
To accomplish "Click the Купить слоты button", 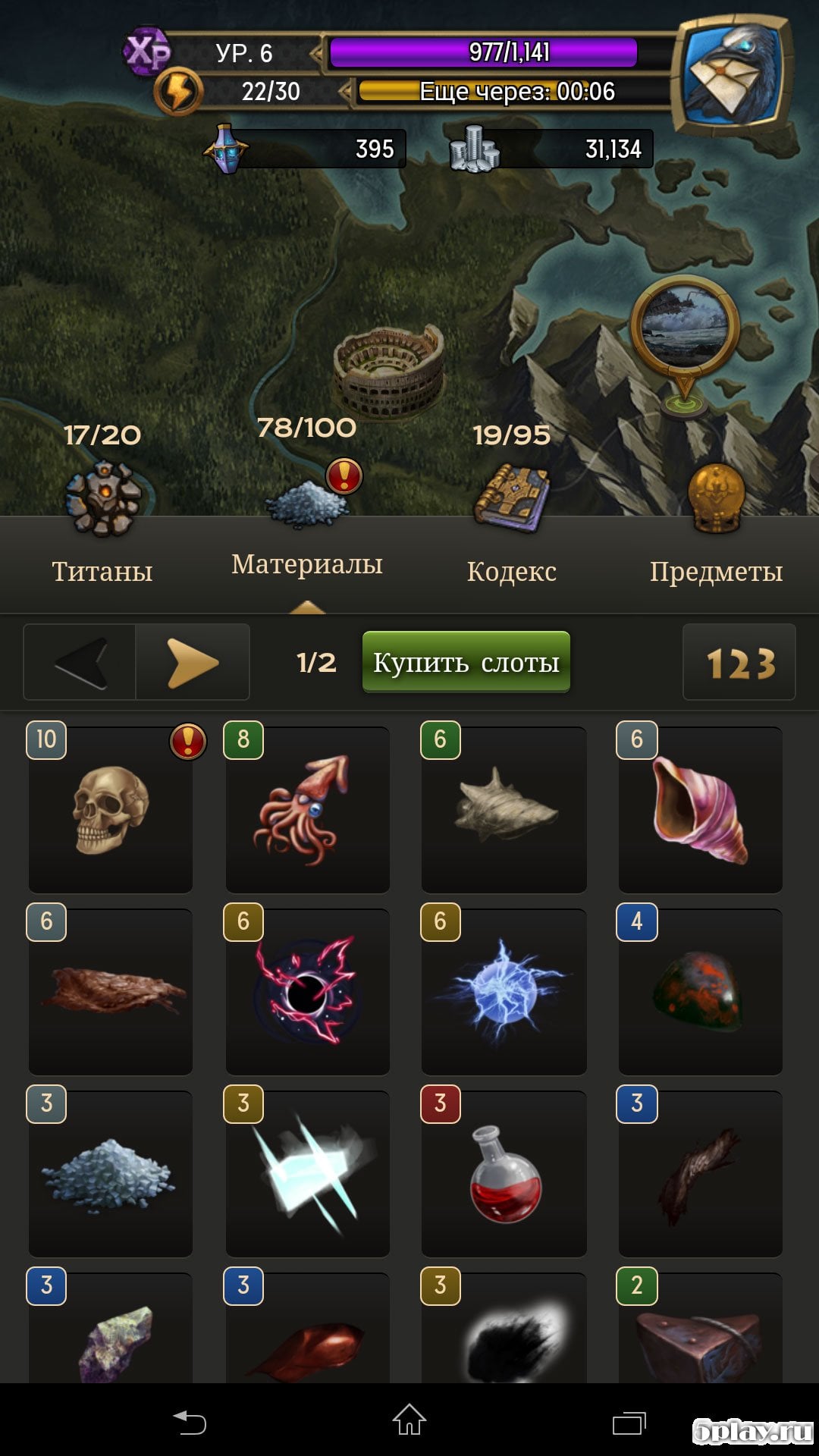I will 466,662.
